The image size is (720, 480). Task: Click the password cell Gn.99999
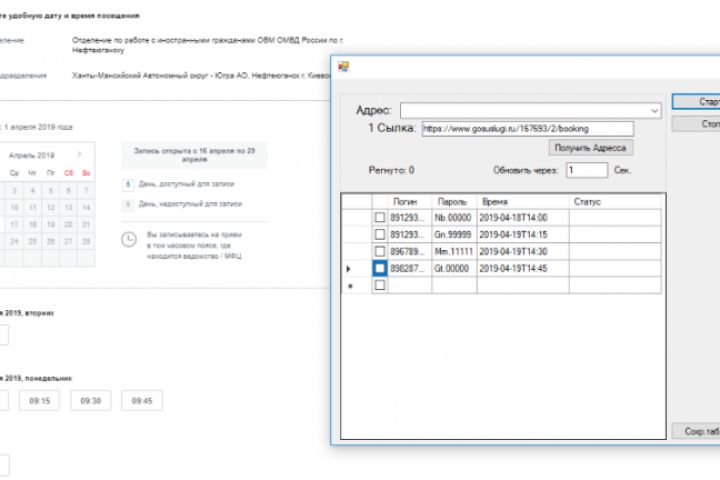(455, 235)
